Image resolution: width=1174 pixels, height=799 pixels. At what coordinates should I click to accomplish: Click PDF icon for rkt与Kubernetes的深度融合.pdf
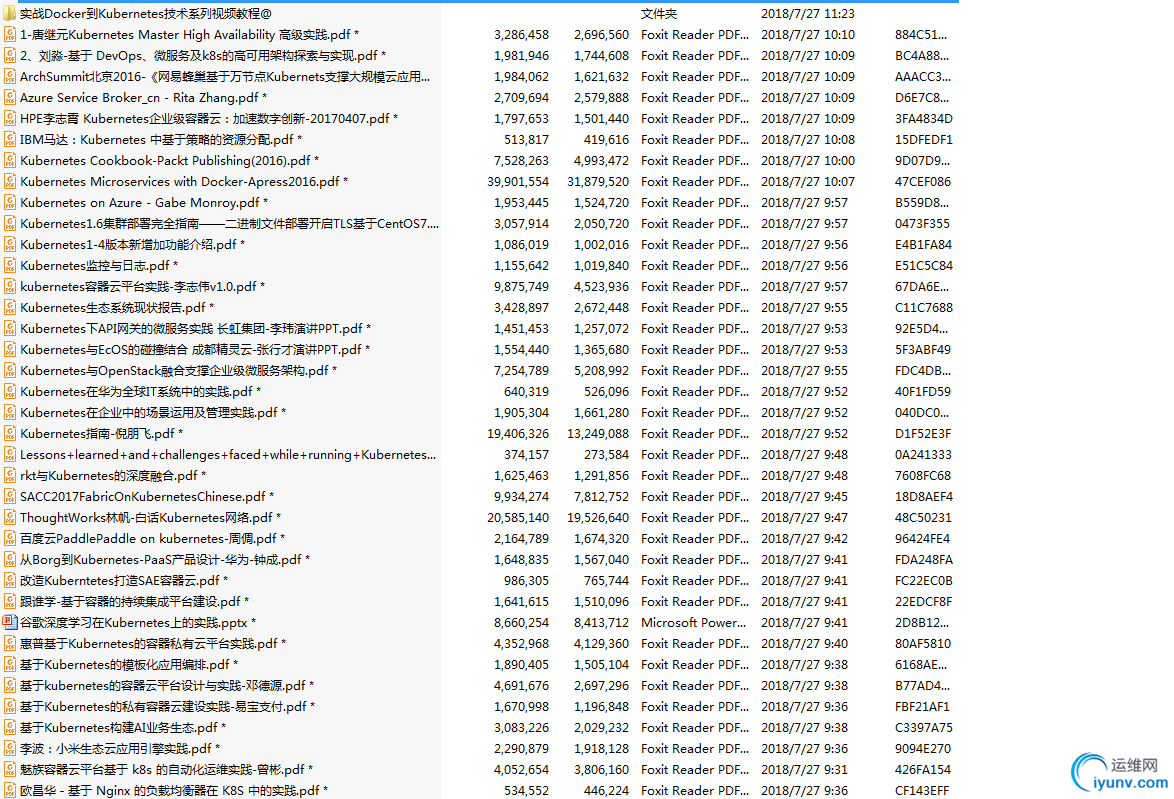(x=10, y=476)
